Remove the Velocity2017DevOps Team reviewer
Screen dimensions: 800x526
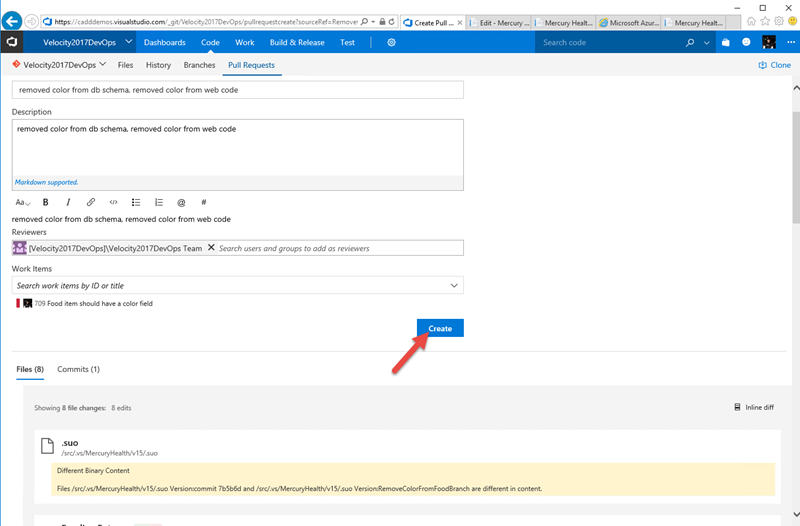coord(211,247)
